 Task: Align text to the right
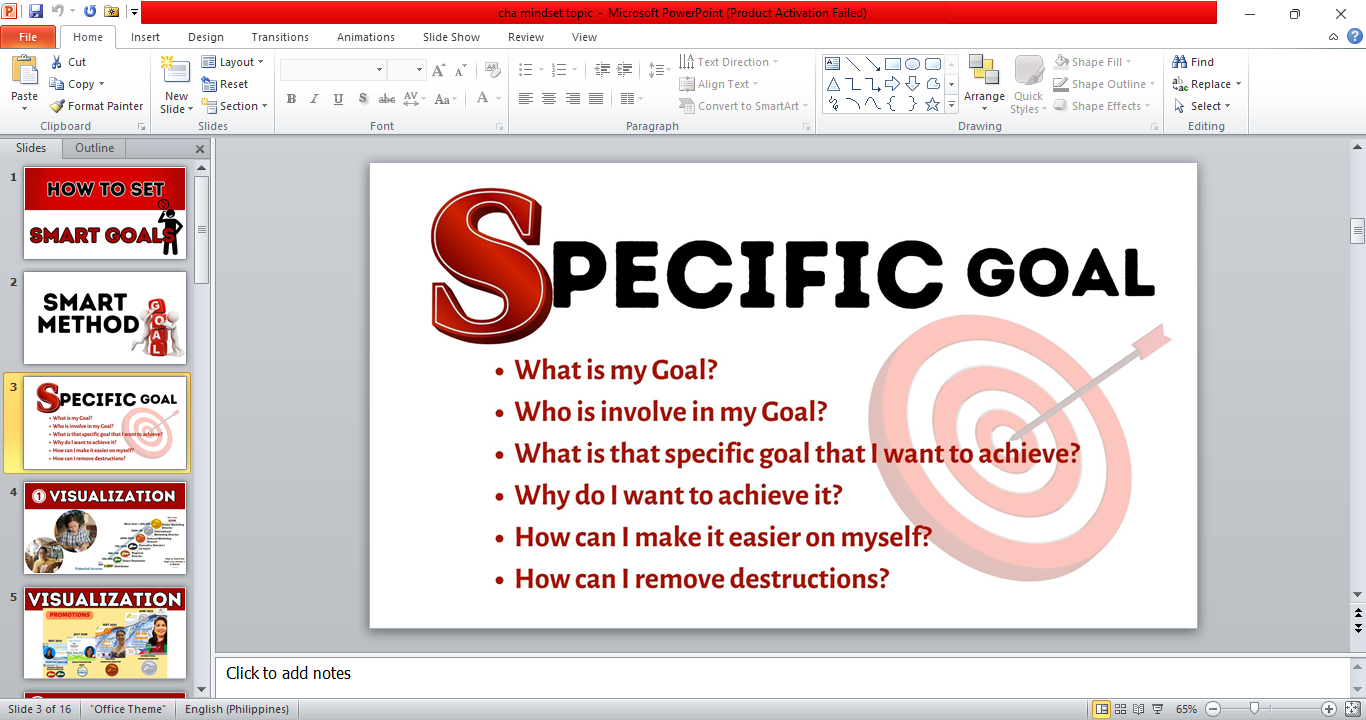[x=573, y=98]
